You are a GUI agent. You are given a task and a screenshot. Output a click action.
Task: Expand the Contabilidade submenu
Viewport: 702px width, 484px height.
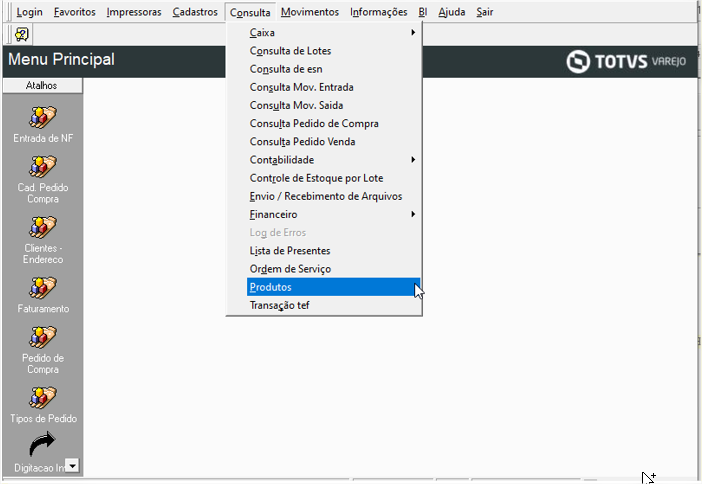pos(334,160)
